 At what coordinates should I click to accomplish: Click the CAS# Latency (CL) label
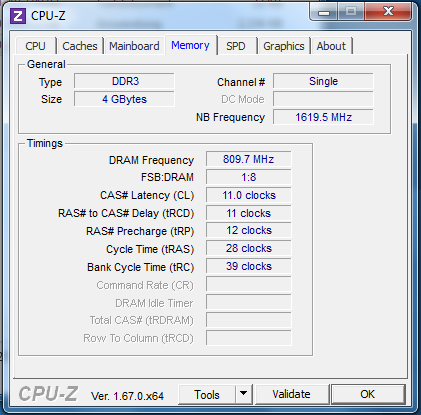(x=147, y=195)
